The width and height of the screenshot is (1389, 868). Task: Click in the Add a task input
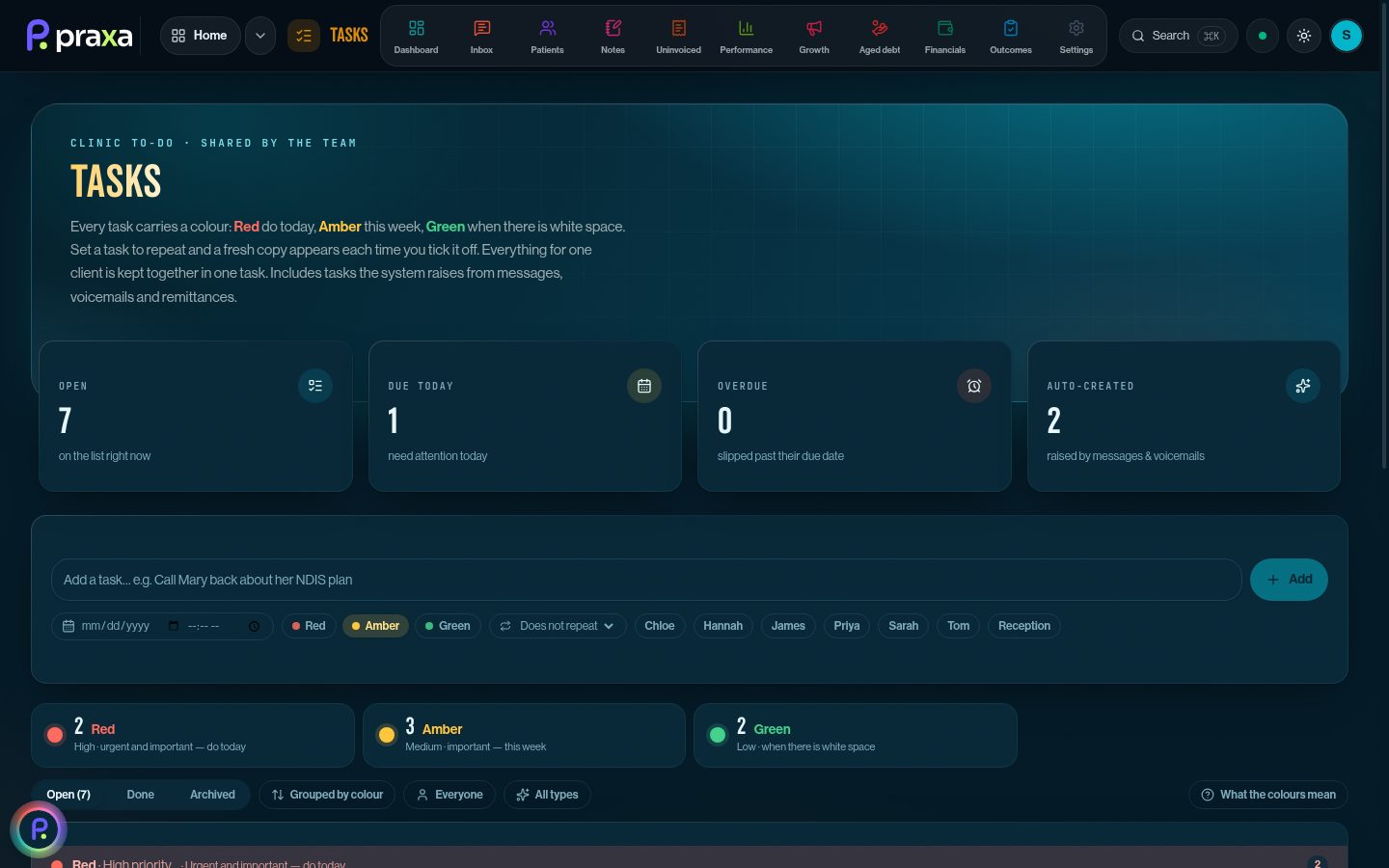pos(646,580)
